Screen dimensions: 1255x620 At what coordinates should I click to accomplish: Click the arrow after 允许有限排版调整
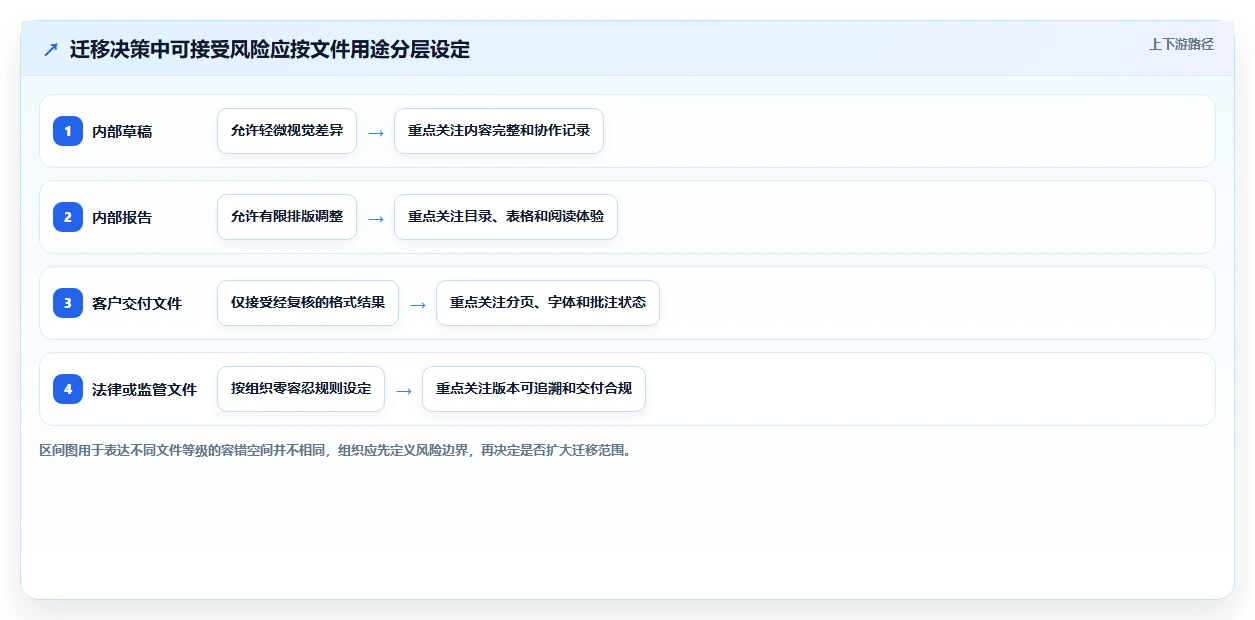tap(376, 218)
